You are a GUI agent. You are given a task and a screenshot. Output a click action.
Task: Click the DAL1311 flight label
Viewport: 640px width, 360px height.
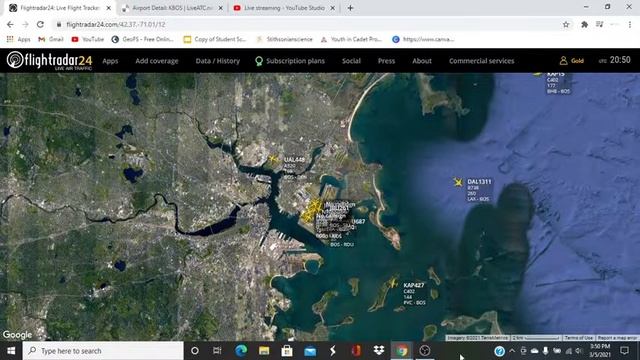479,190
